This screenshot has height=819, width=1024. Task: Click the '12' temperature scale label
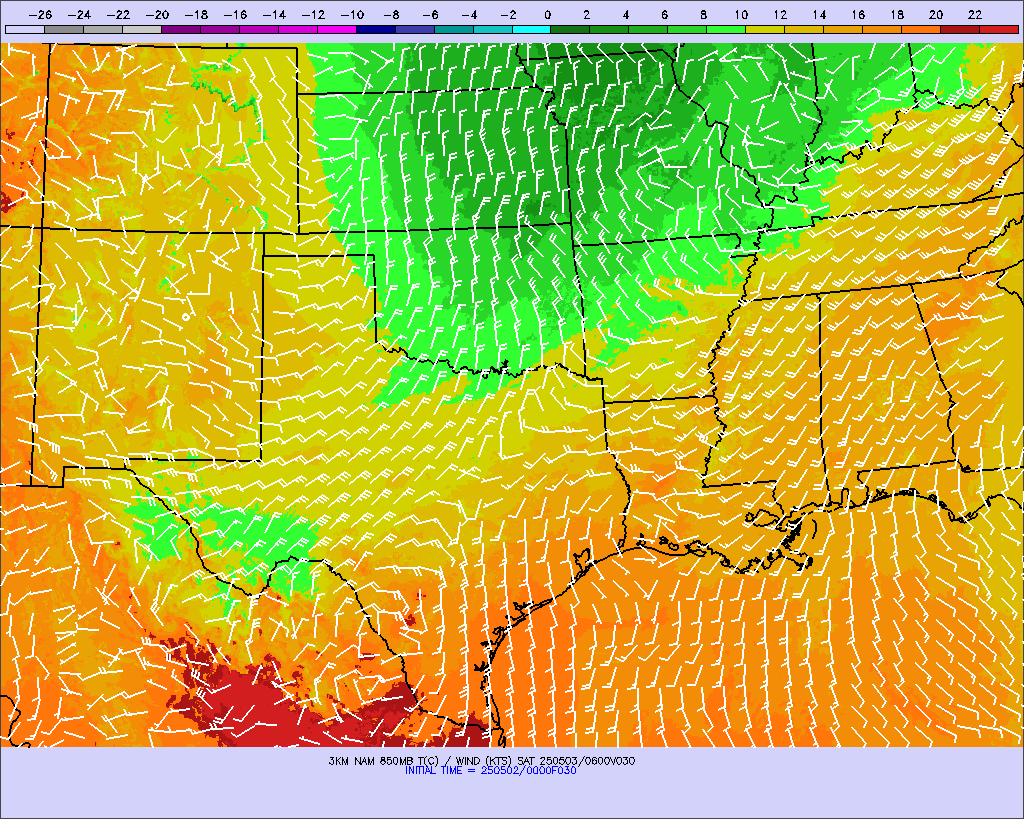pyautogui.click(x=780, y=14)
